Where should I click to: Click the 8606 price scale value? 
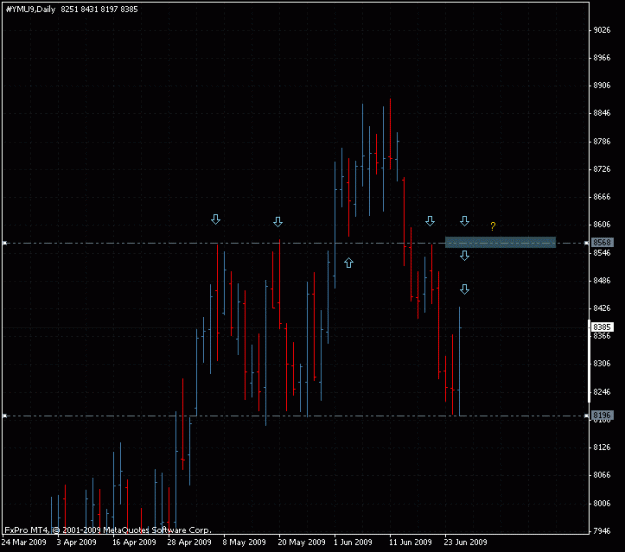click(x=602, y=224)
